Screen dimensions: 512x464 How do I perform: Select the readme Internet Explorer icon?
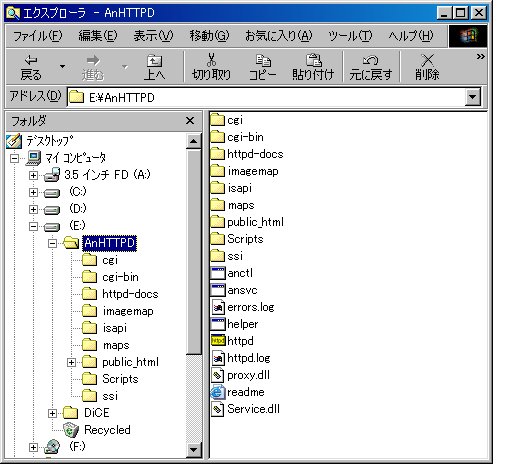pyautogui.click(x=218, y=392)
